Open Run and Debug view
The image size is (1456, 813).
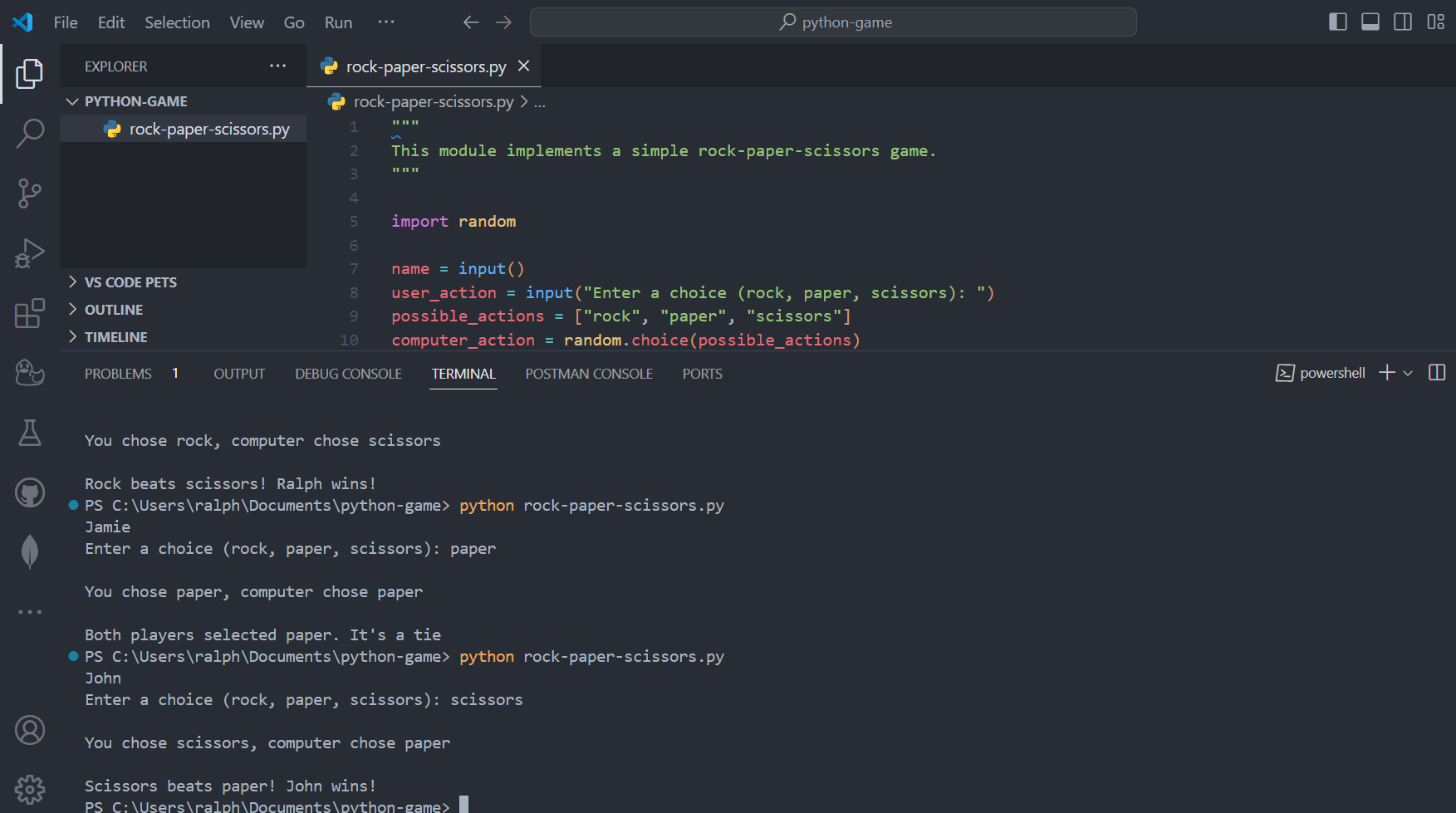point(30,253)
